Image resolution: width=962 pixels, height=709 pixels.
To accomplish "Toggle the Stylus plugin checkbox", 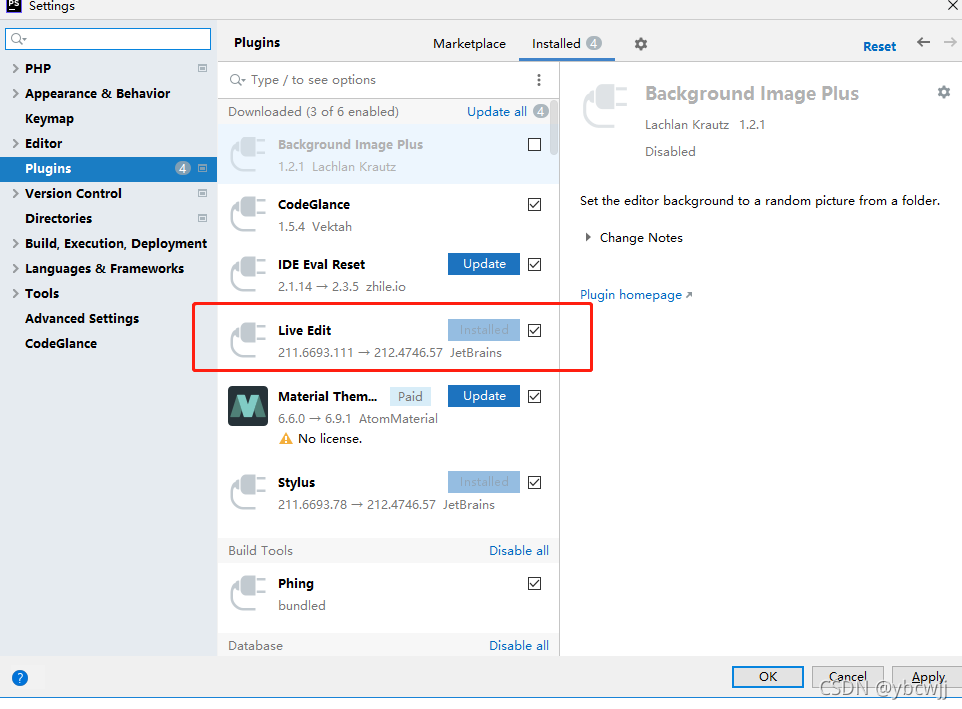I will (x=534, y=482).
